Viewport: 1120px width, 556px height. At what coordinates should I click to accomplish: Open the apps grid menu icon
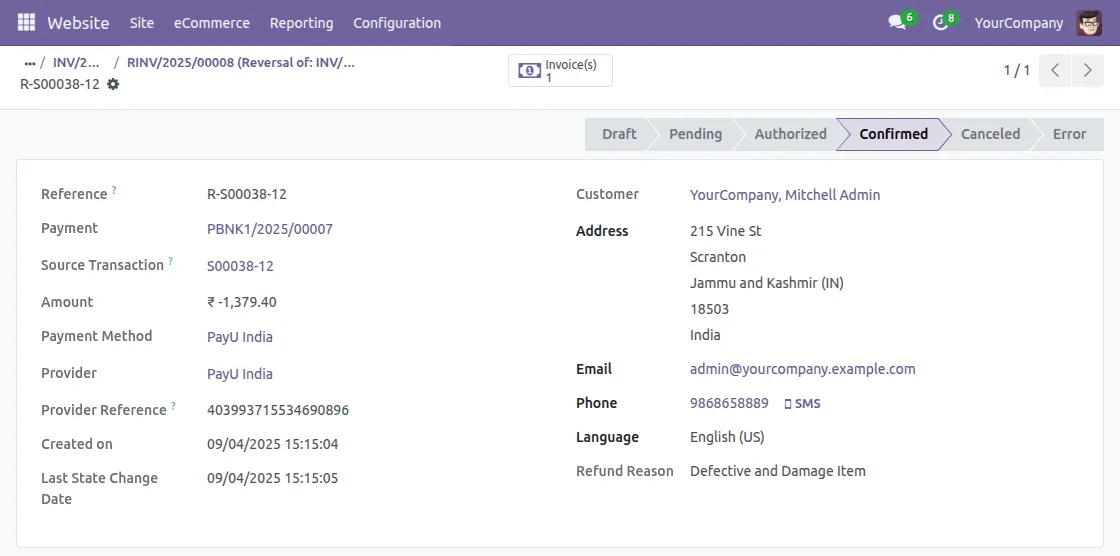[26, 22]
